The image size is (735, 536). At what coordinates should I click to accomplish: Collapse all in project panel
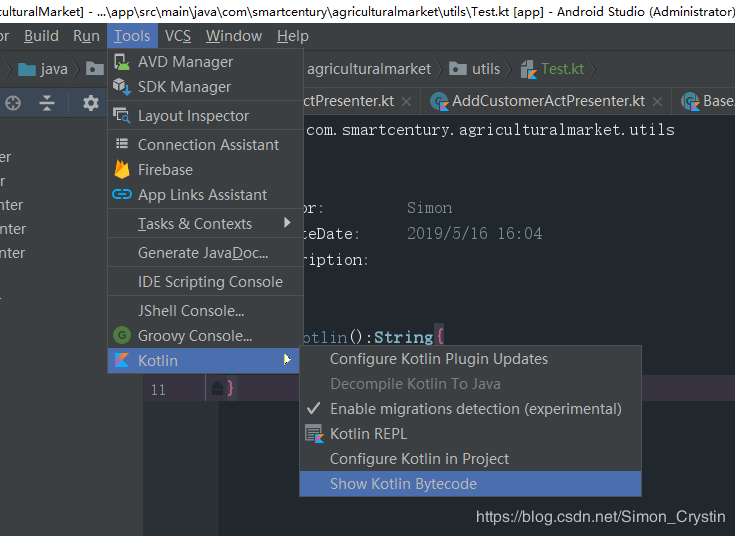click(47, 103)
